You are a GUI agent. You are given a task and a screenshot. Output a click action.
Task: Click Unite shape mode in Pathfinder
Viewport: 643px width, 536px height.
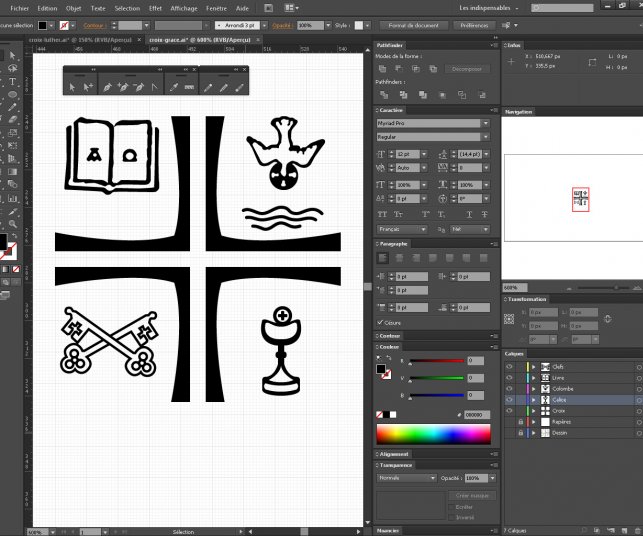[x=383, y=68]
